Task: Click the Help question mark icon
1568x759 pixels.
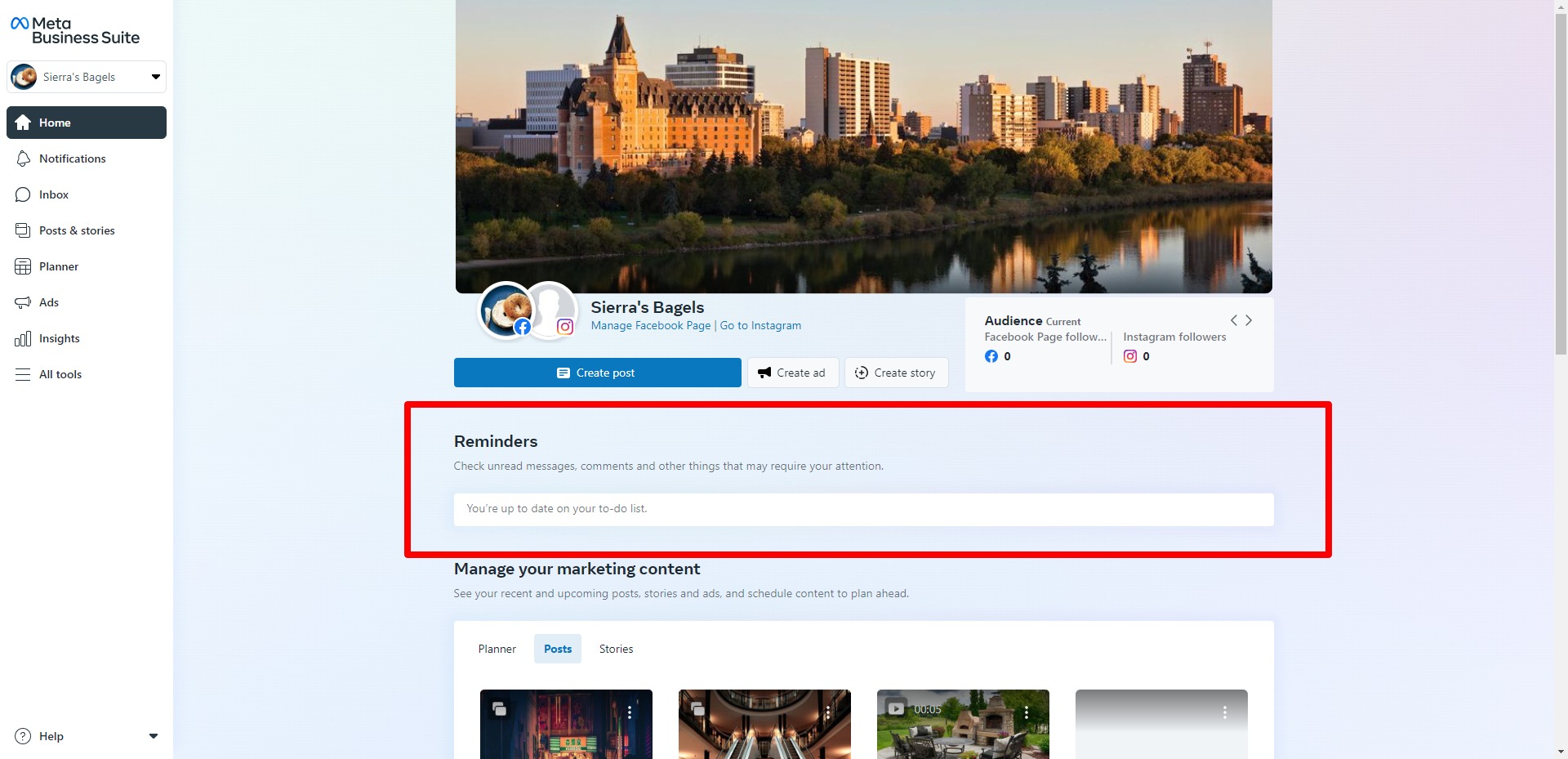Action: [x=23, y=736]
